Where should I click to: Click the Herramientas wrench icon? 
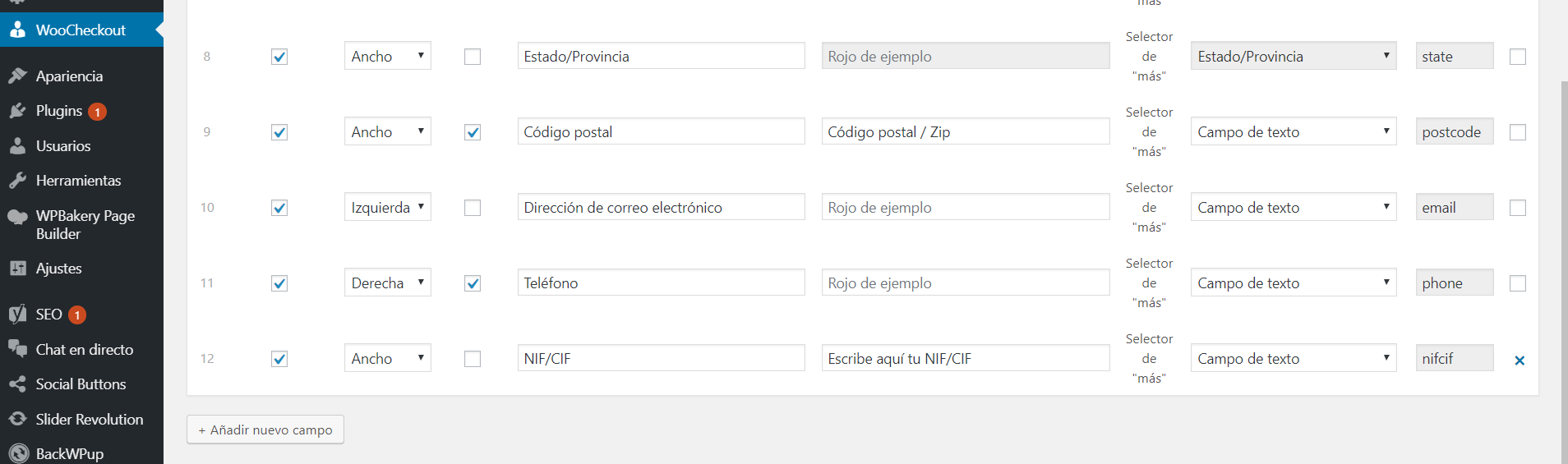click(x=17, y=181)
